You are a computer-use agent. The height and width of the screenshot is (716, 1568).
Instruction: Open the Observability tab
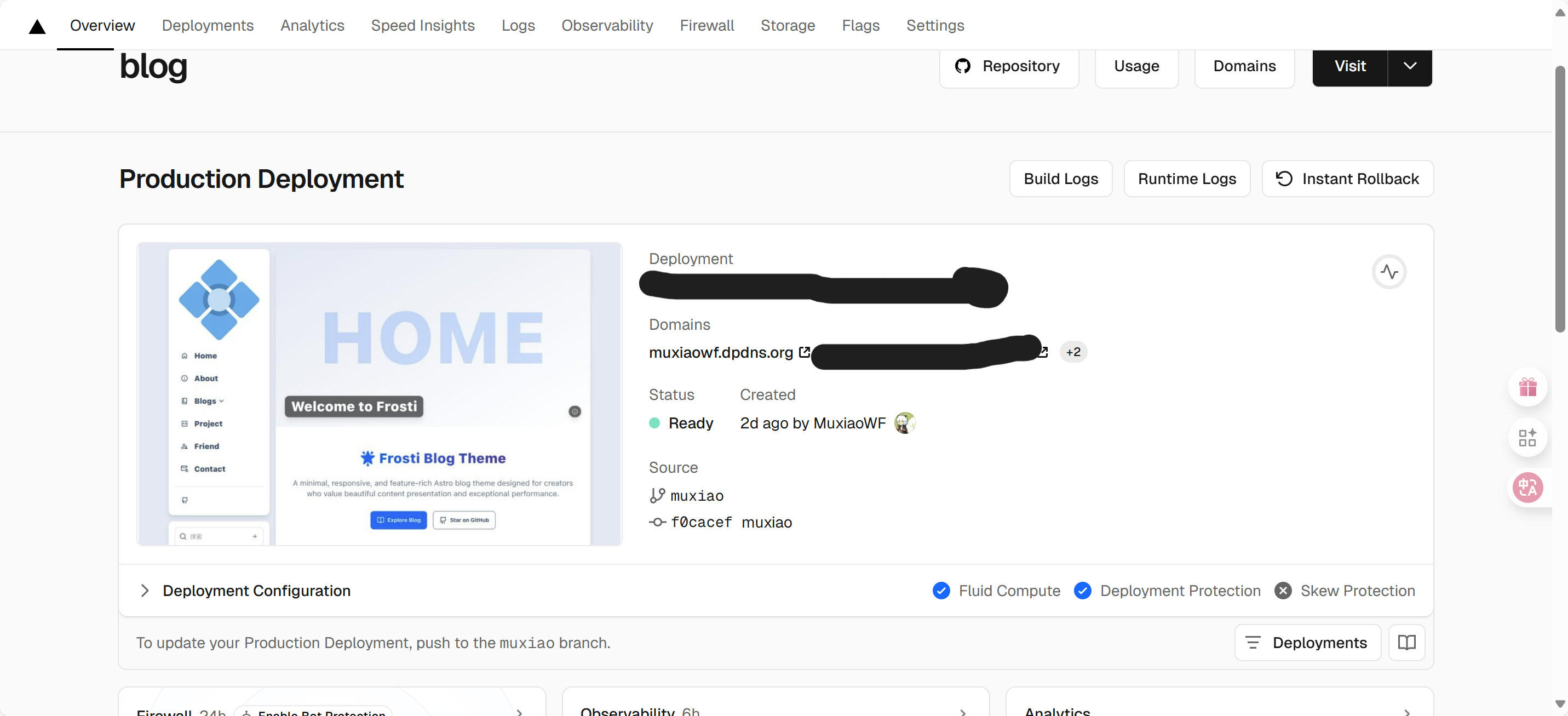point(607,26)
